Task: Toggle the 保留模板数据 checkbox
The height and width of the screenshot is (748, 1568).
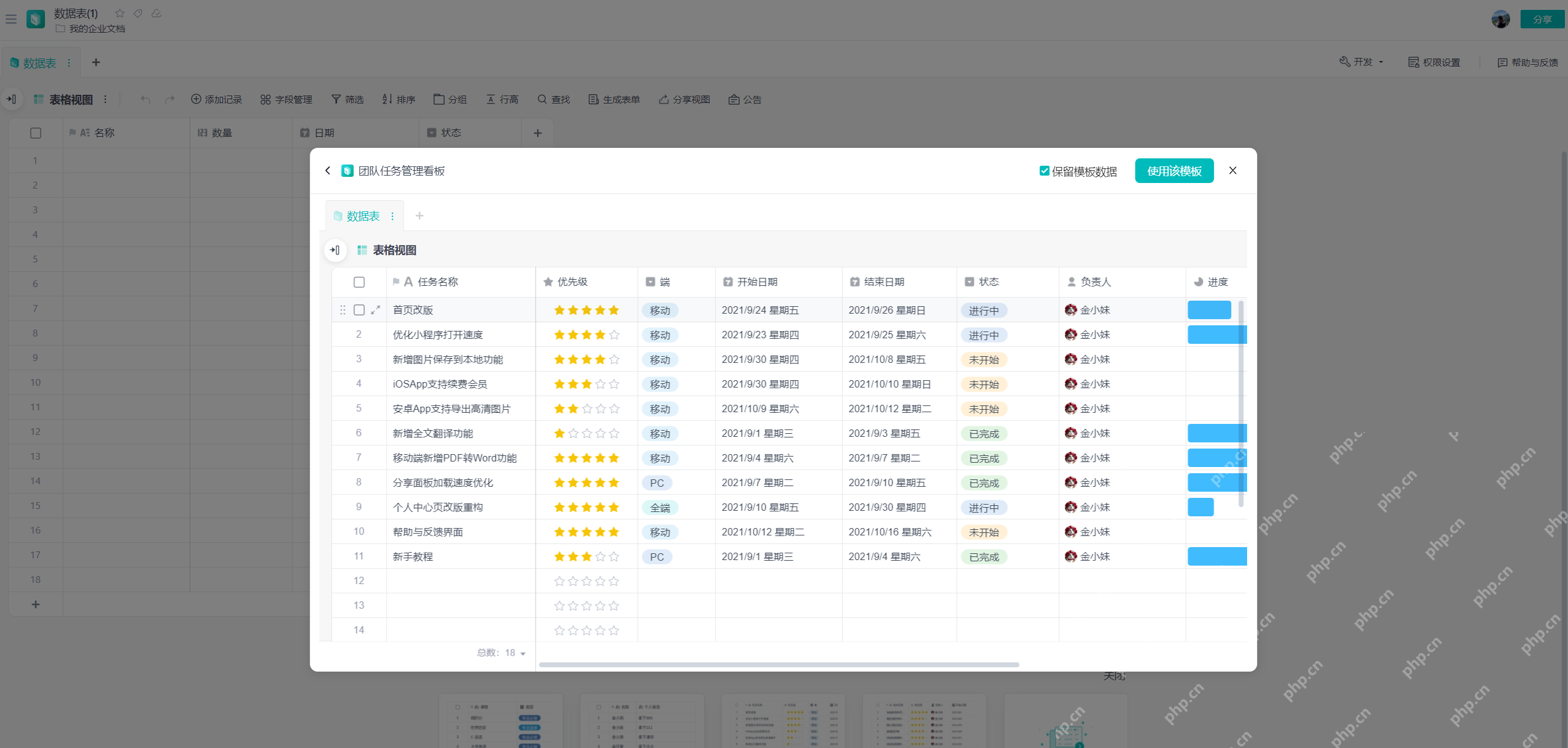Action: tap(1045, 171)
